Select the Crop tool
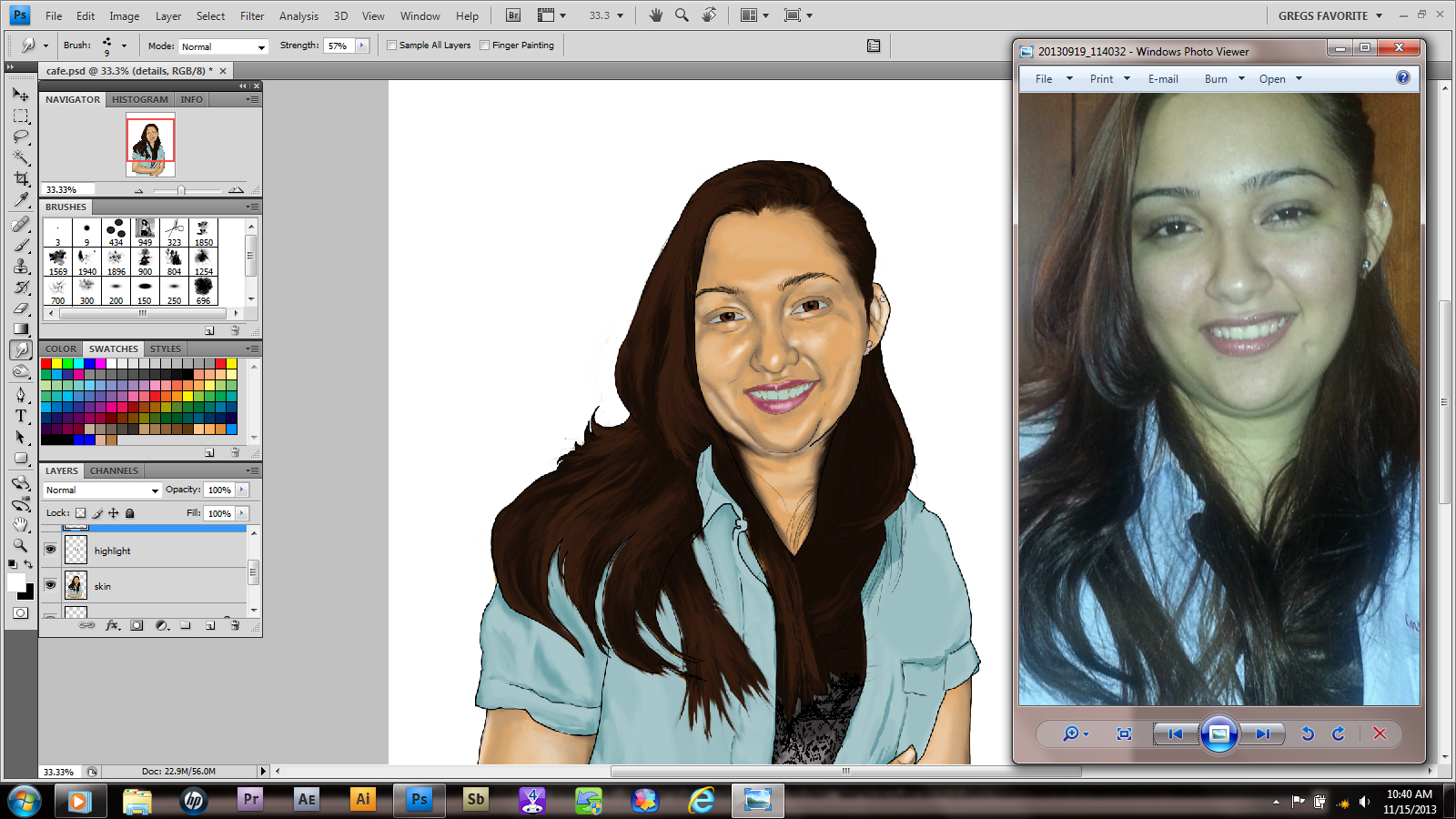Viewport: 1456px width, 819px height. tap(21, 178)
